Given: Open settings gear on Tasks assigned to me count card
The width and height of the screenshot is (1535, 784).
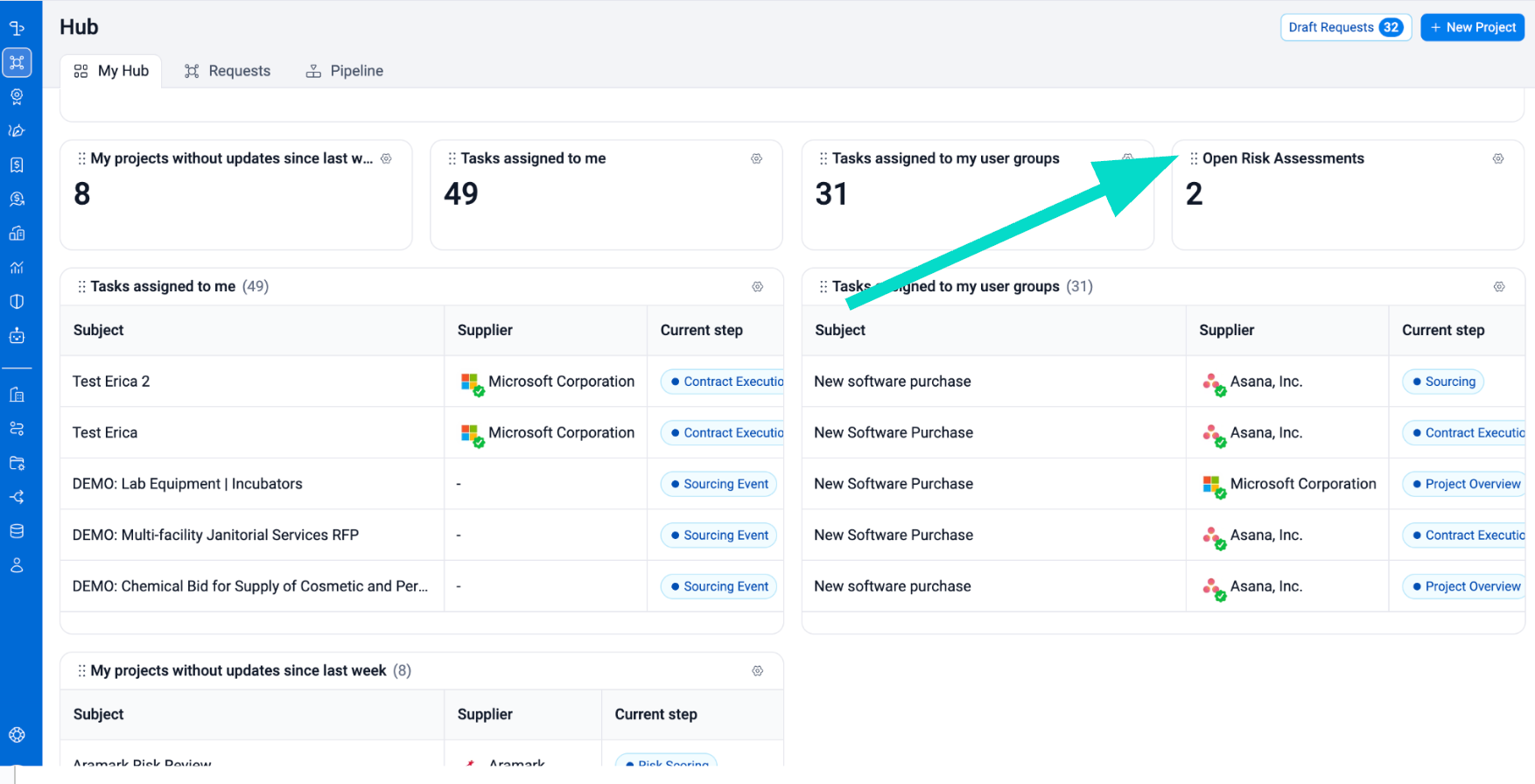Looking at the screenshot, I should coord(756,158).
